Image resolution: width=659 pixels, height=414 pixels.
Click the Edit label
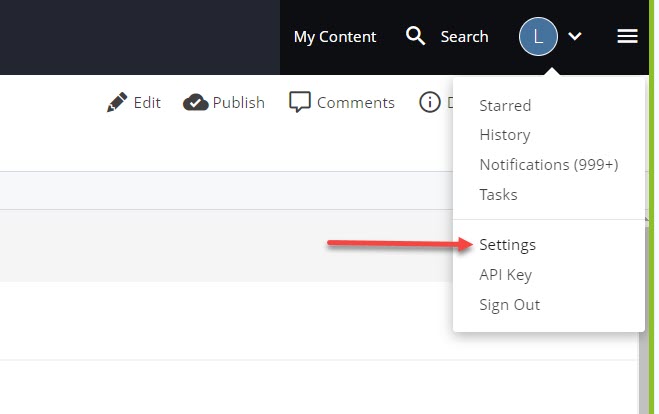click(147, 103)
